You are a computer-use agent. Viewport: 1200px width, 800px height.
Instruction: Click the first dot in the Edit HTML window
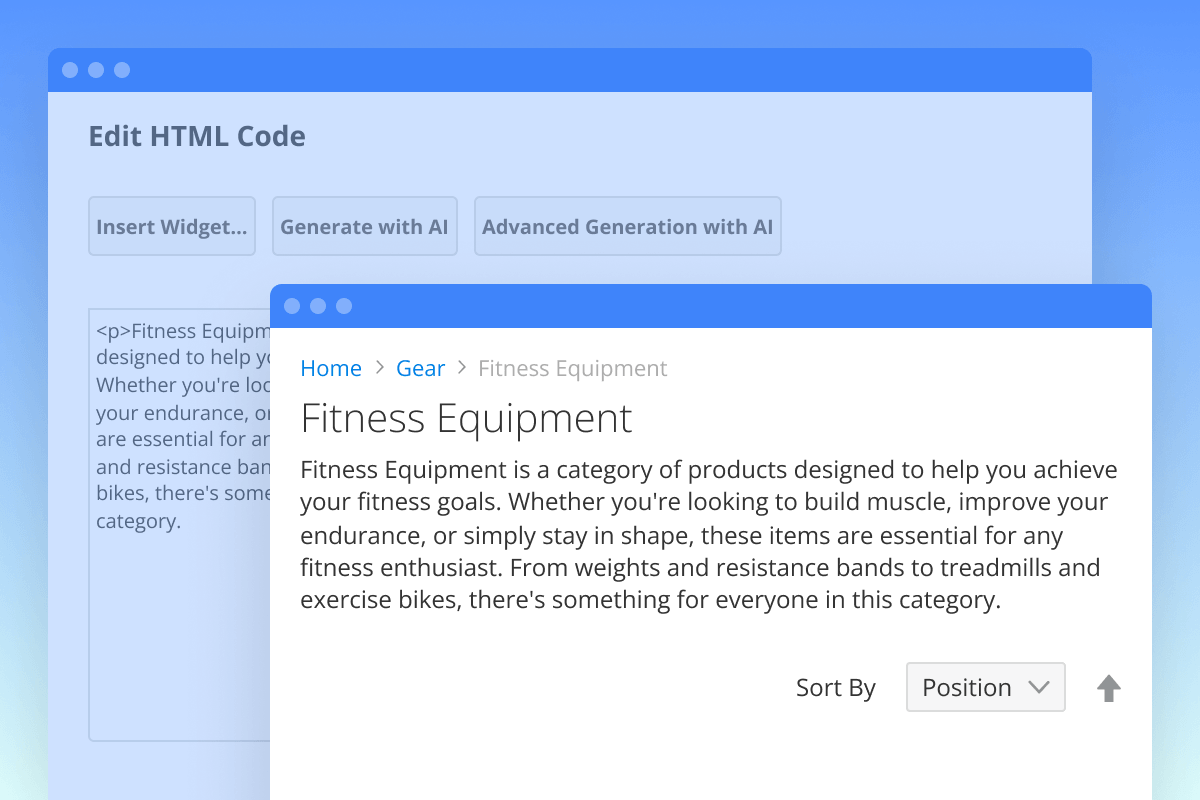70,70
